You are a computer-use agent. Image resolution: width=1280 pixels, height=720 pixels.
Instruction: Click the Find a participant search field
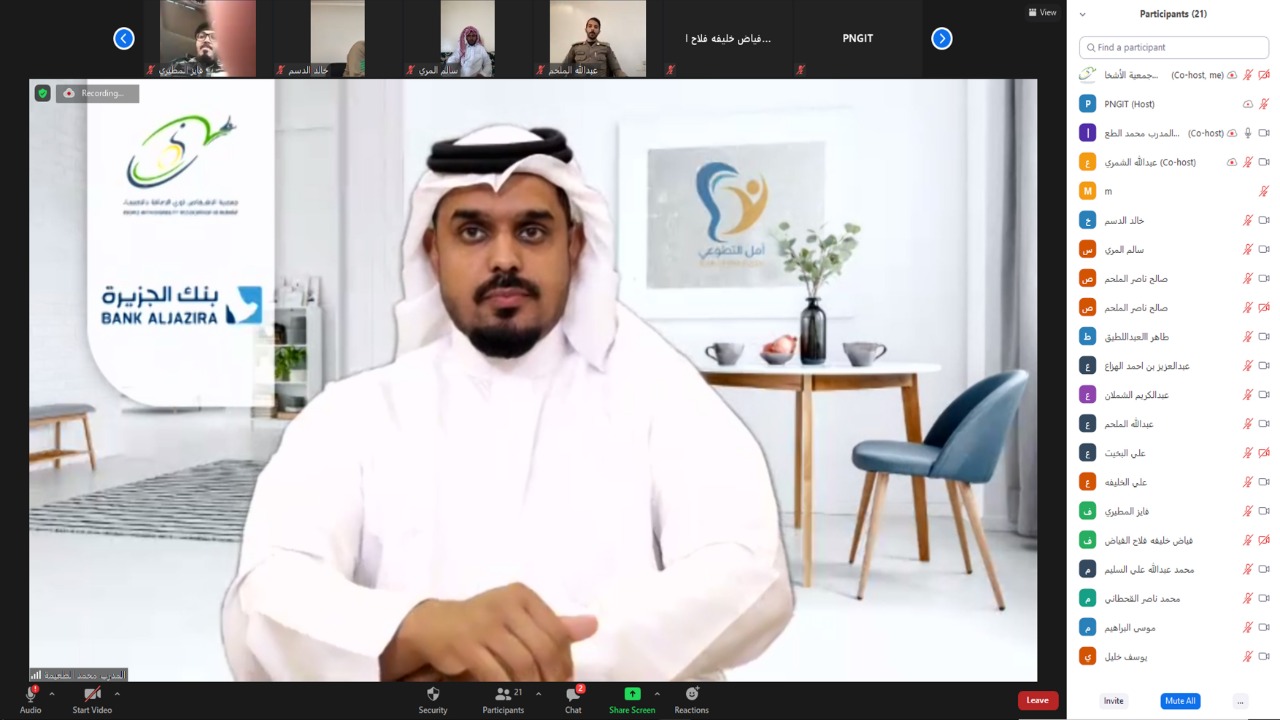tap(1174, 47)
